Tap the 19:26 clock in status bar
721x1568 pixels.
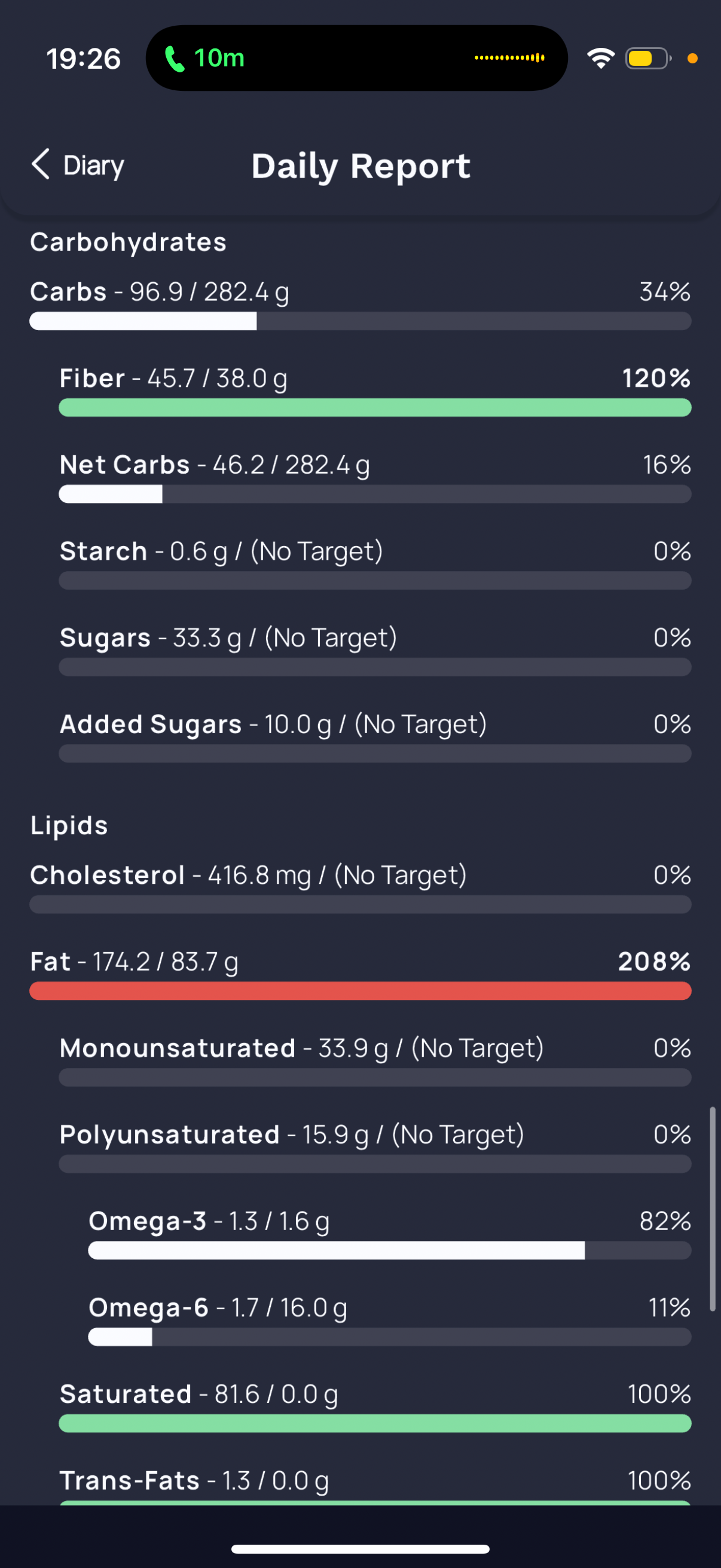tap(83, 59)
